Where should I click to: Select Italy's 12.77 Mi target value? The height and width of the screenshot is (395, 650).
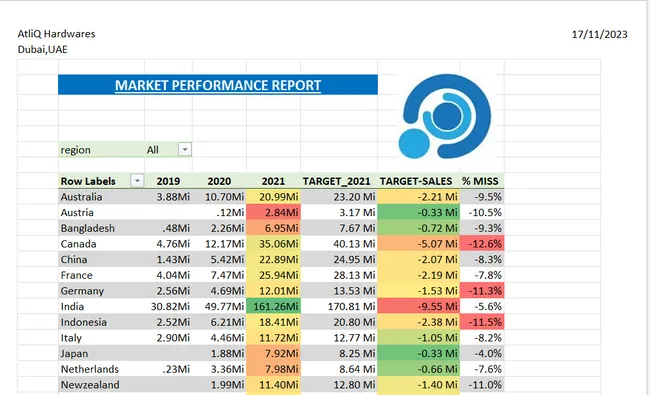tap(354, 338)
